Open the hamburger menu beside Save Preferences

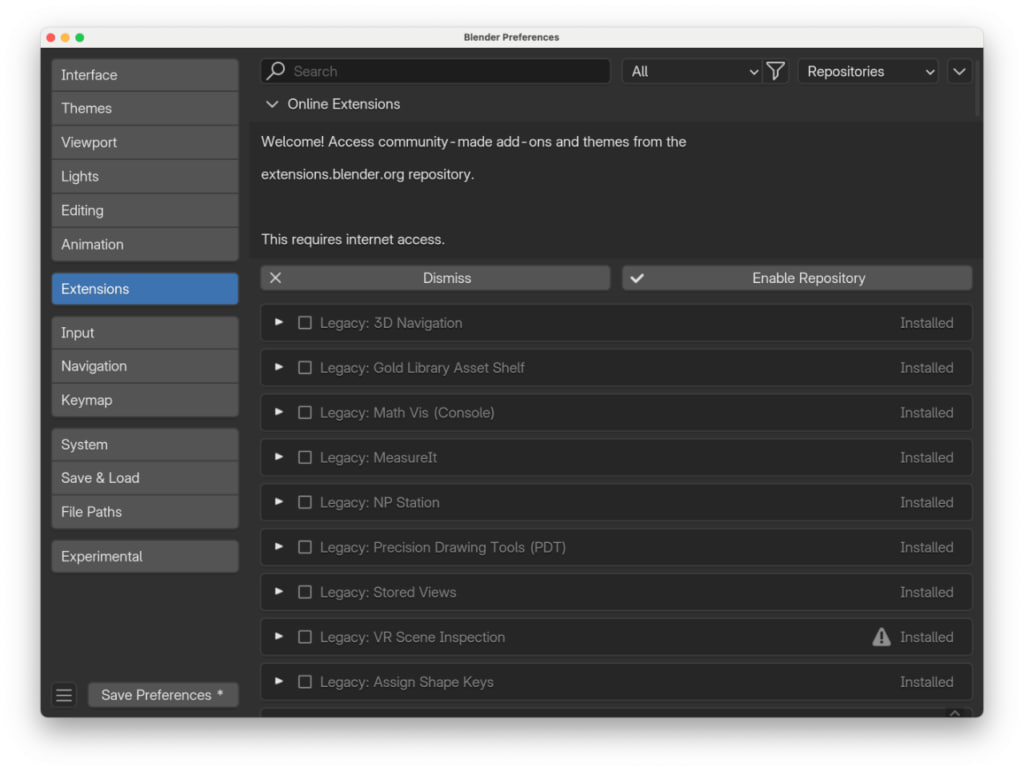(64, 695)
